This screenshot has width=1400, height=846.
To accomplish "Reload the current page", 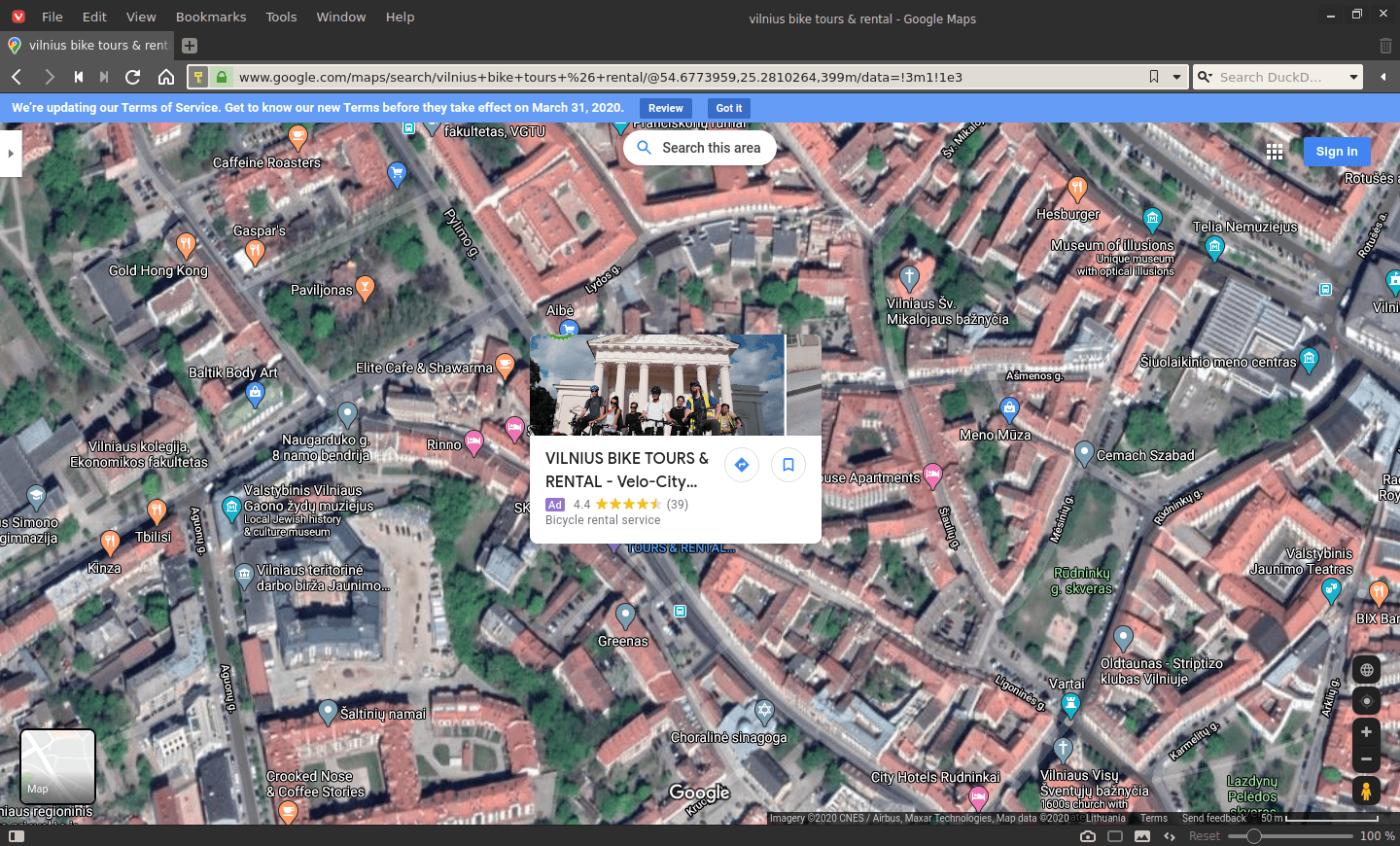I will (133, 77).
